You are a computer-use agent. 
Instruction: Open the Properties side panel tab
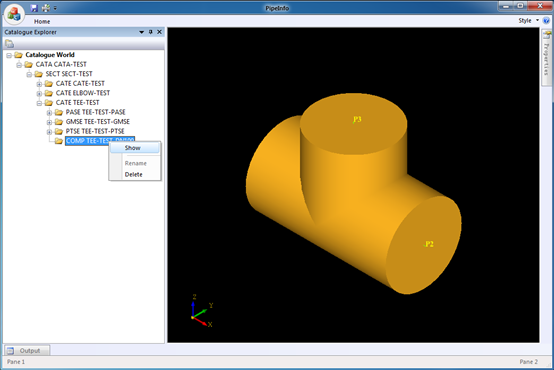click(546, 58)
